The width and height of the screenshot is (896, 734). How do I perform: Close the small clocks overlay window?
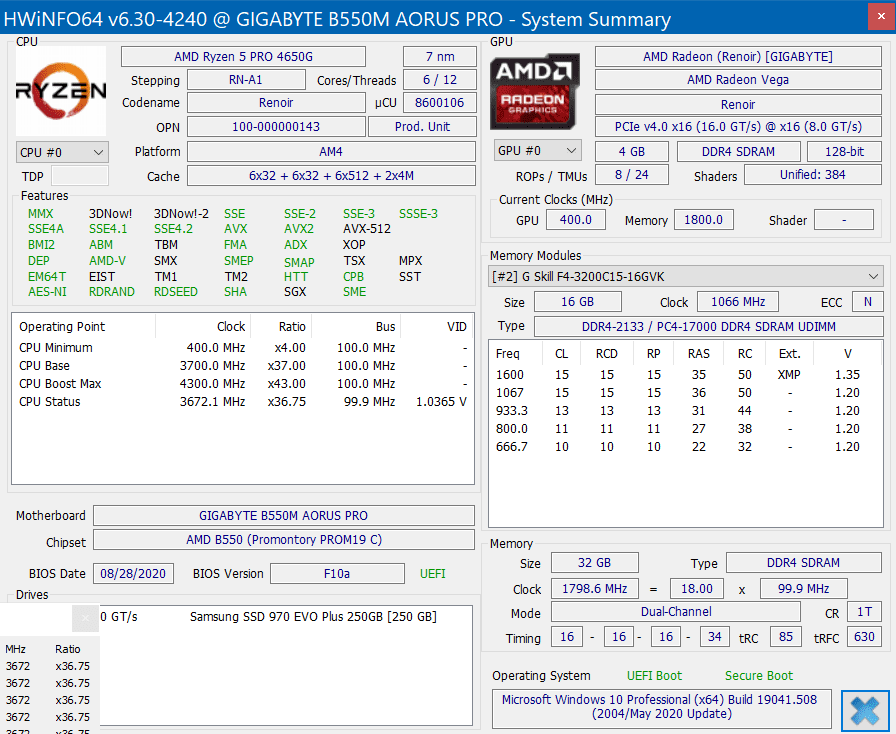[85, 618]
